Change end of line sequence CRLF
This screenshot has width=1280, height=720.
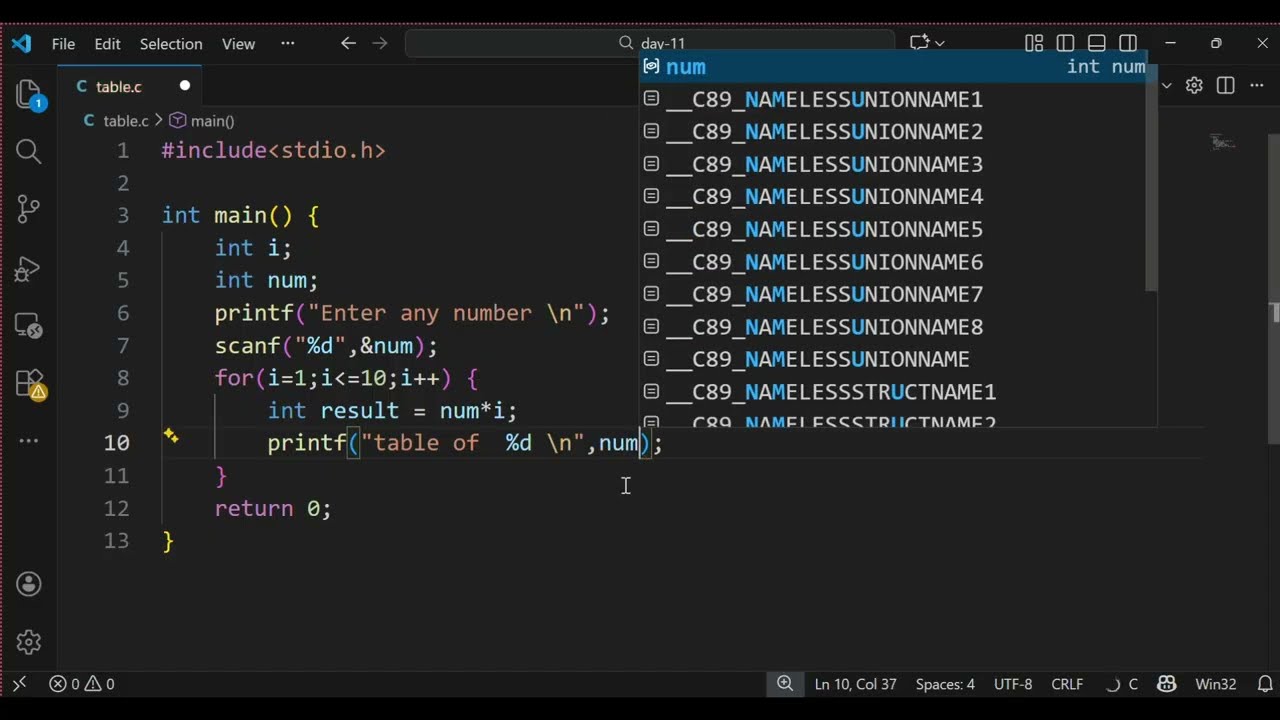click(1067, 684)
